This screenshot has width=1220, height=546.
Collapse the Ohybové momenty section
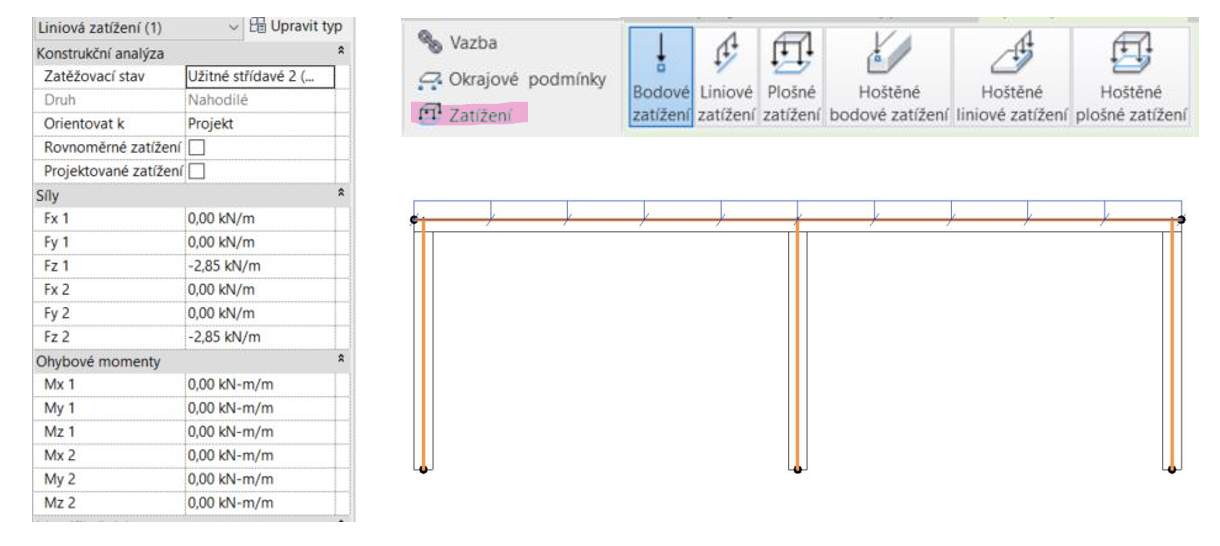tap(342, 360)
